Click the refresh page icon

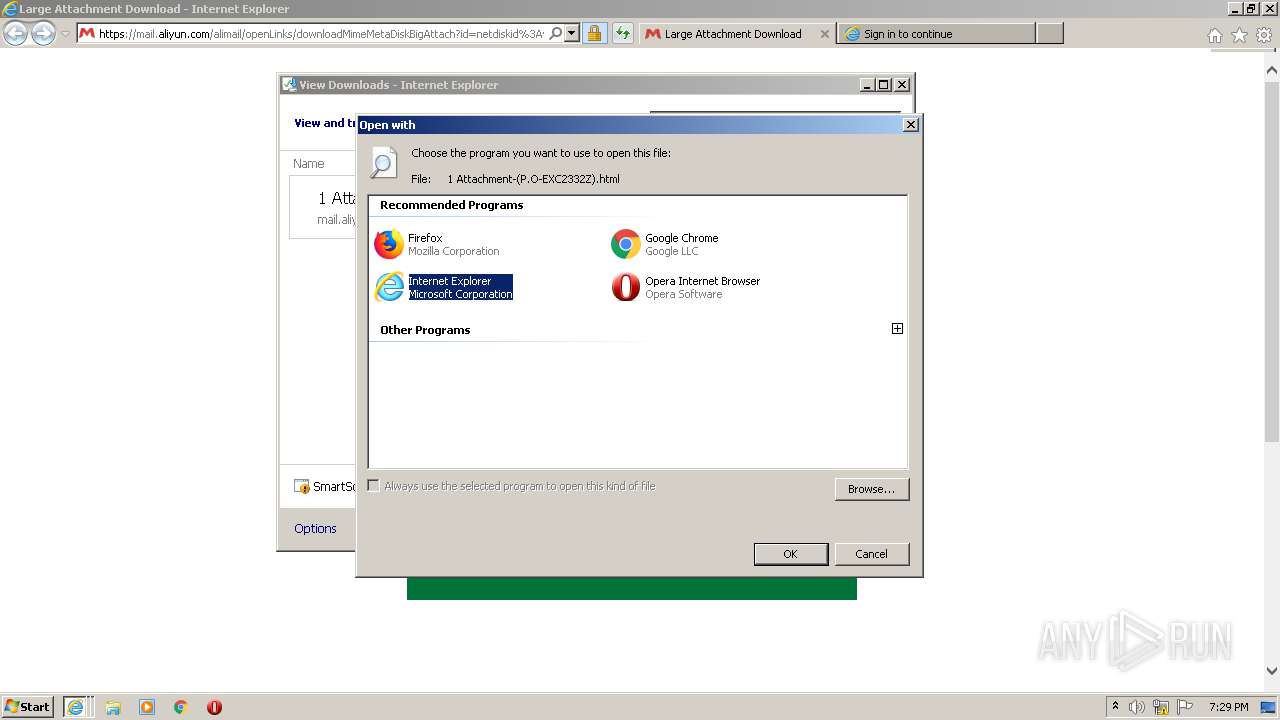623,34
